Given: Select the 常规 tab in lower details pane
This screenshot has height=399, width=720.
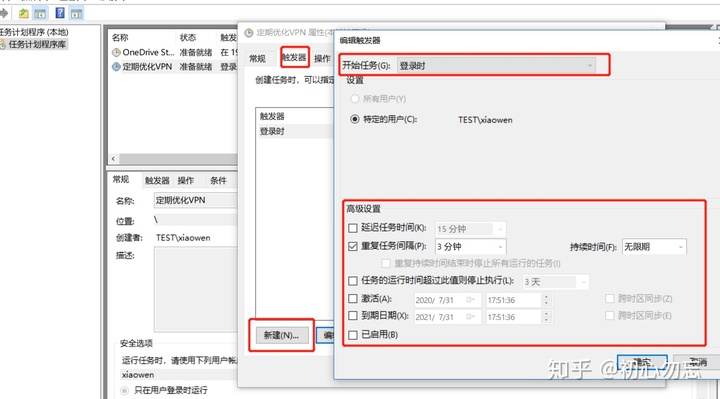Looking at the screenshot, I should pyautogui.click(x=121, y=180).
